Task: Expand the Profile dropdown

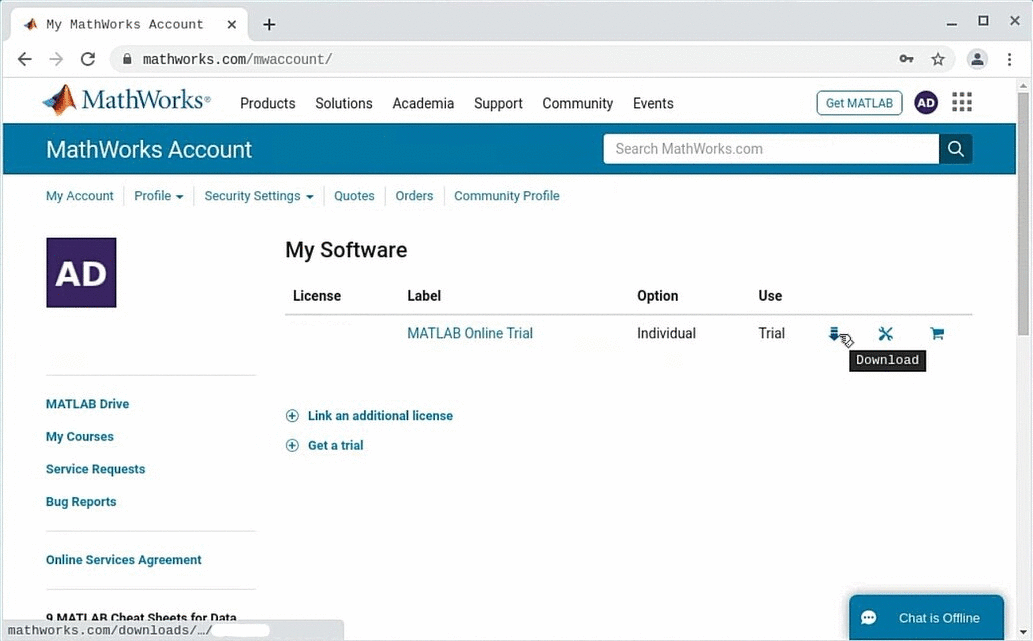Action: pos(159,196)
